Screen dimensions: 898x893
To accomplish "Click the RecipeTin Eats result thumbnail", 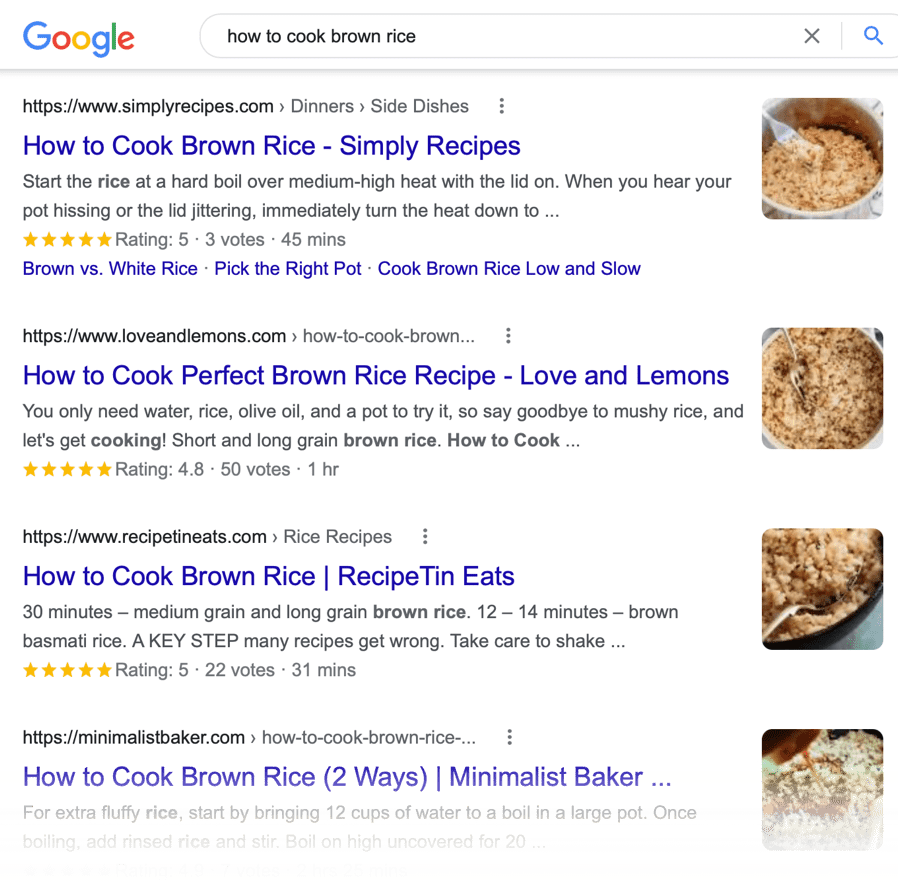I will [822, 588].
